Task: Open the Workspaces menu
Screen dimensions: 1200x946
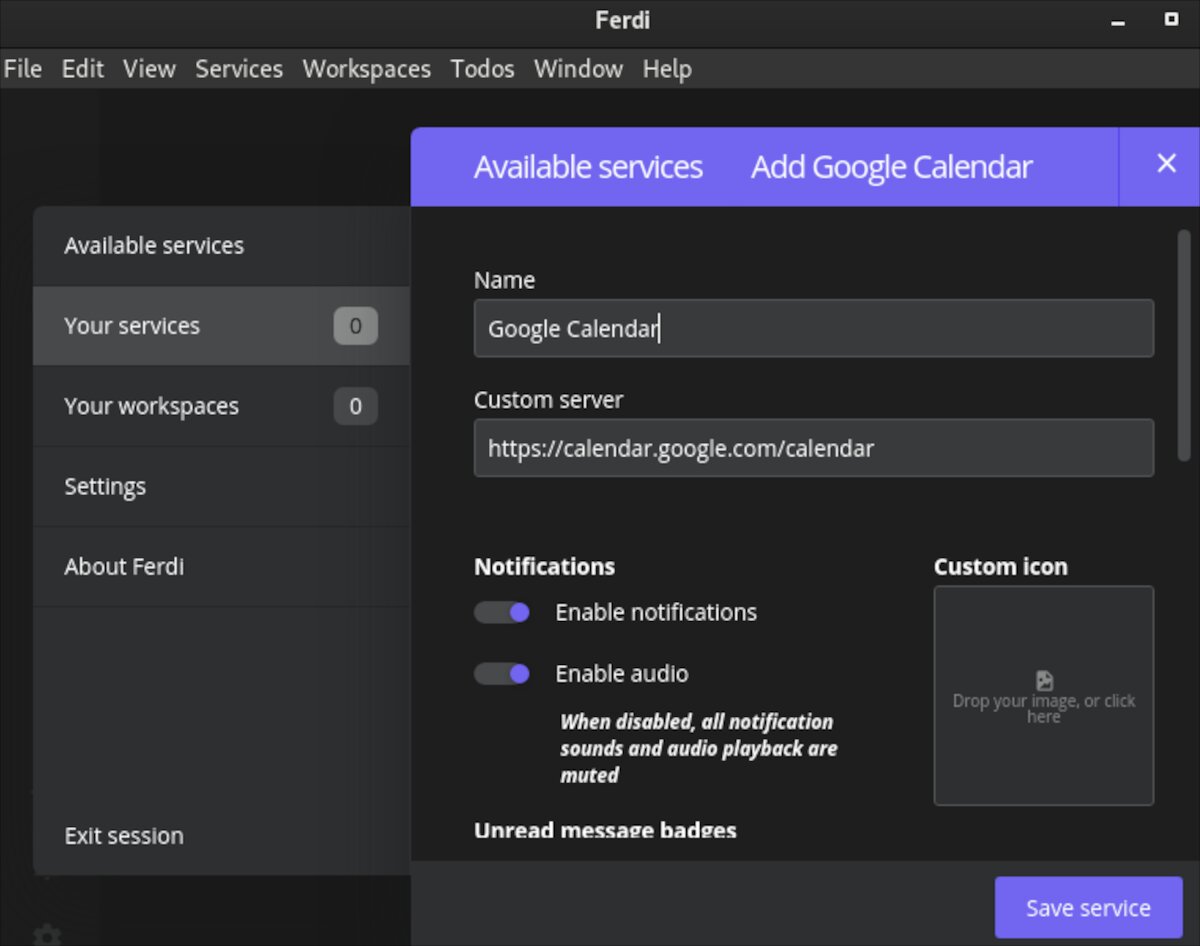Action: [x=366, y=69]
